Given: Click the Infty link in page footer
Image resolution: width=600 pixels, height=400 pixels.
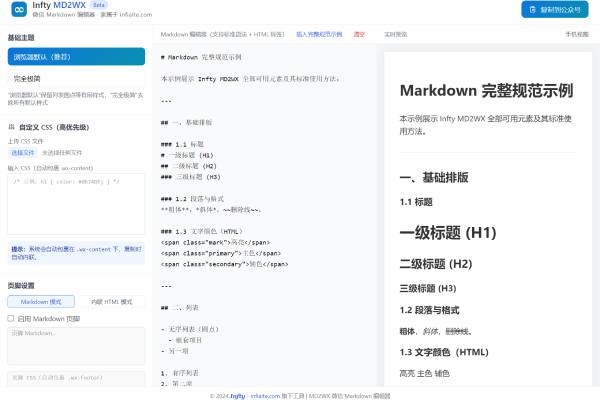Looking at the screenshot, I should [x=237, y=396].
